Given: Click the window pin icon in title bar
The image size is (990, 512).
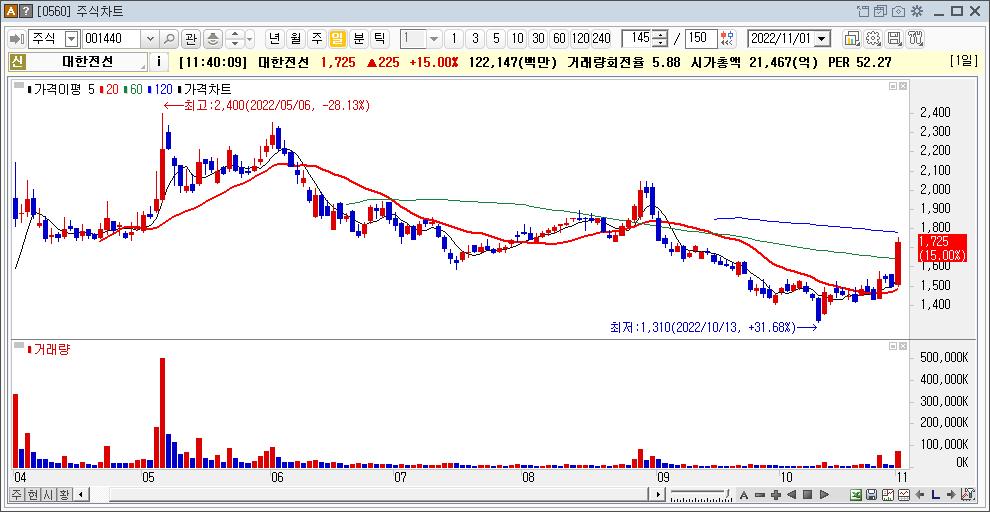Looking at the screenshot, I should [x=864, y=11].
